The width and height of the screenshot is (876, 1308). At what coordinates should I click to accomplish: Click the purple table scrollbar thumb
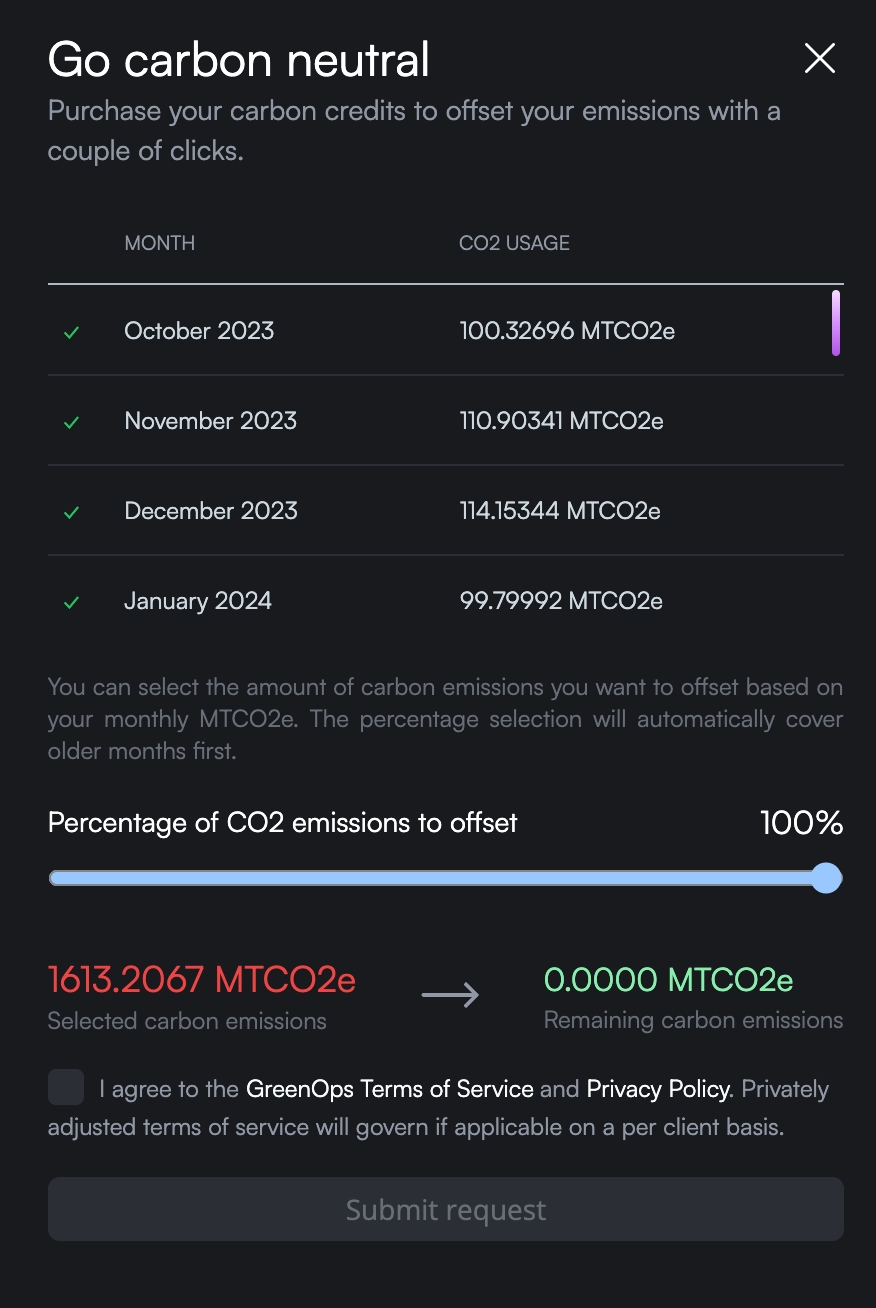(835, 323)
